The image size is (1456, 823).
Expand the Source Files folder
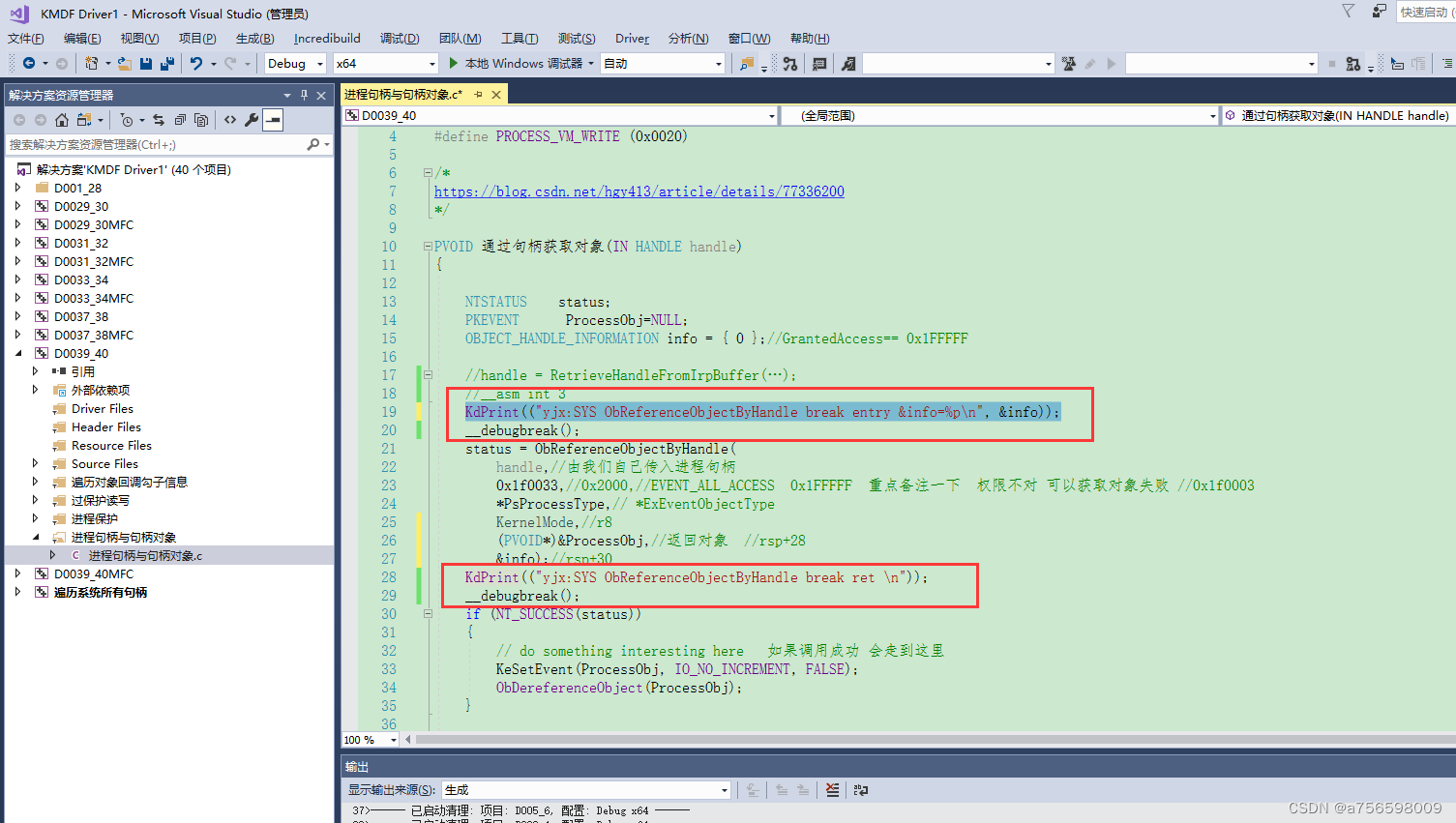click(36, 463)
